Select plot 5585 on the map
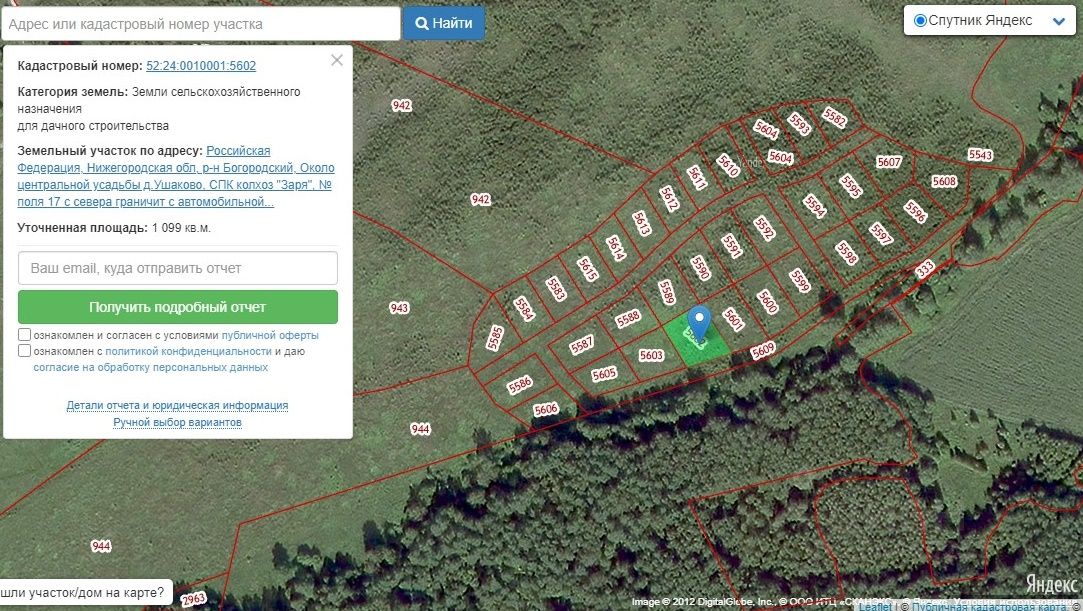Image resolution: width=1083 pixels, height=611 pixels. click(x=495, y=338)
